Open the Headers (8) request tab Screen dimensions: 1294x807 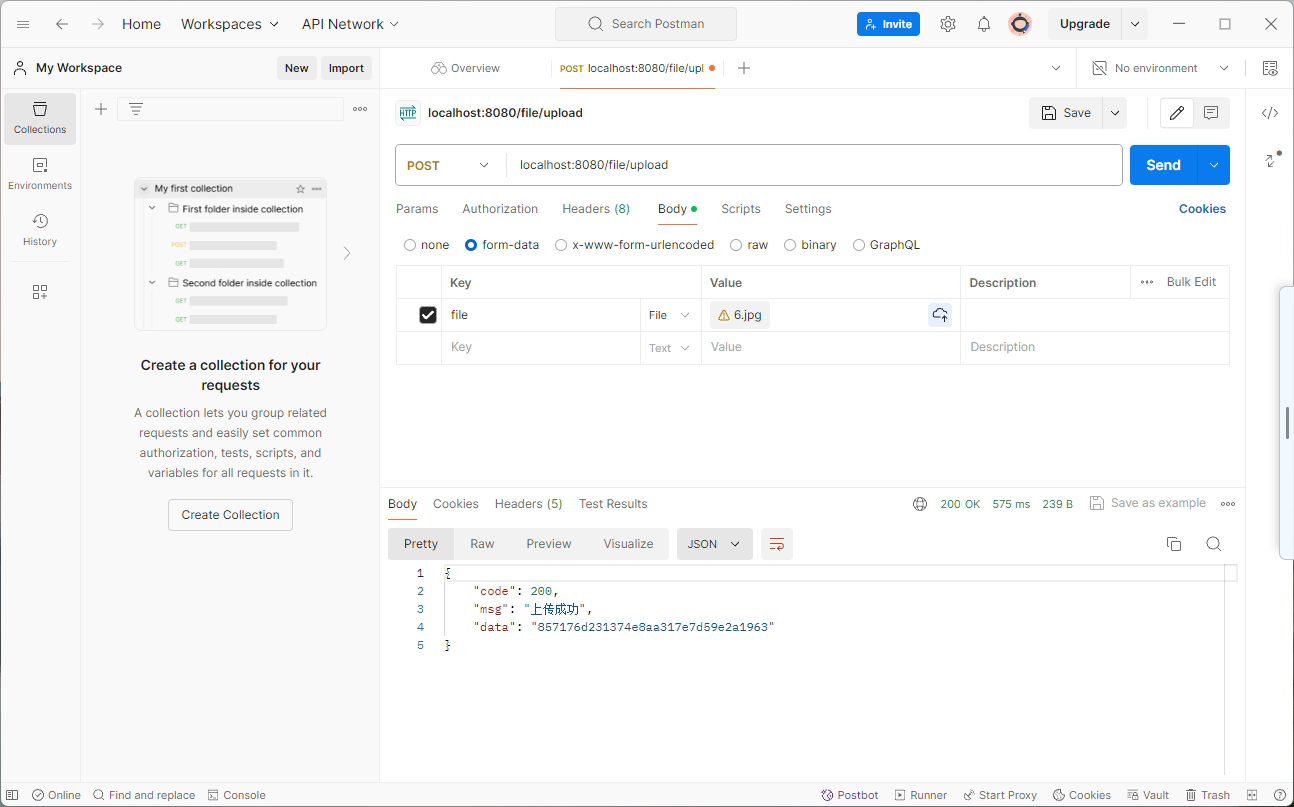596,209
